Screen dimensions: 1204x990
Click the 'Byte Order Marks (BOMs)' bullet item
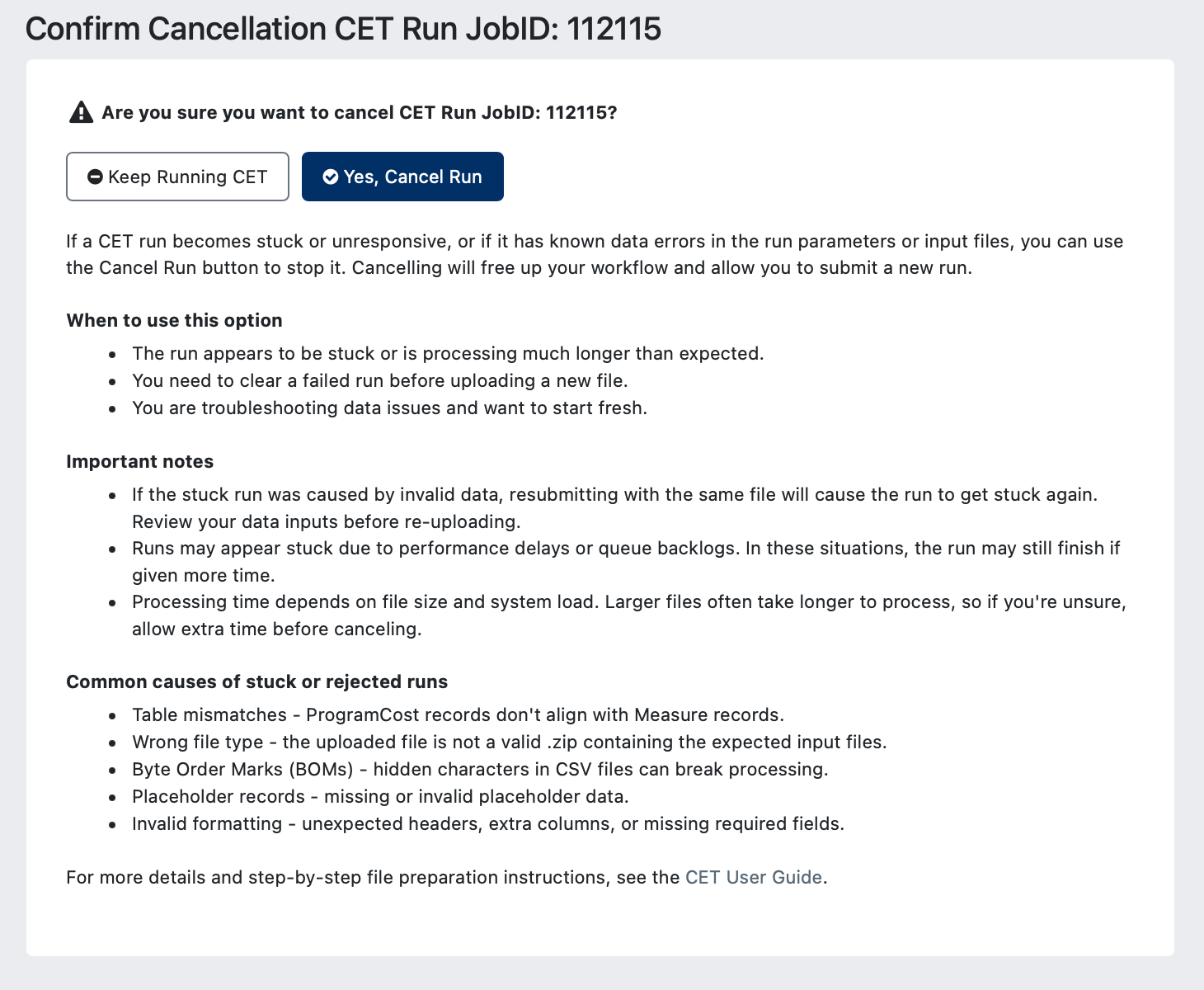[480, 769]
